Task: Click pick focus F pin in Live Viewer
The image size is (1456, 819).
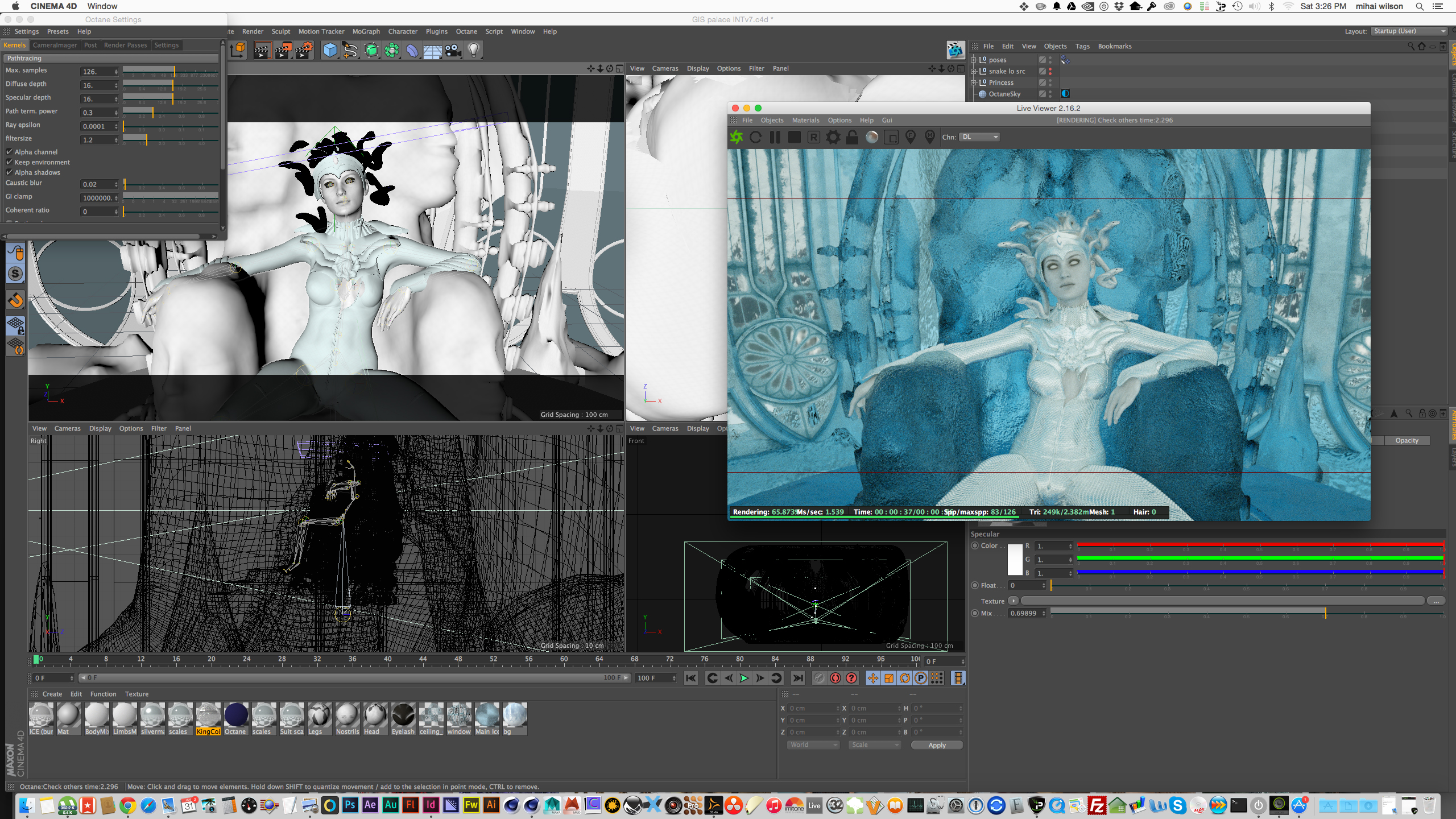Action: coord(911,137)
